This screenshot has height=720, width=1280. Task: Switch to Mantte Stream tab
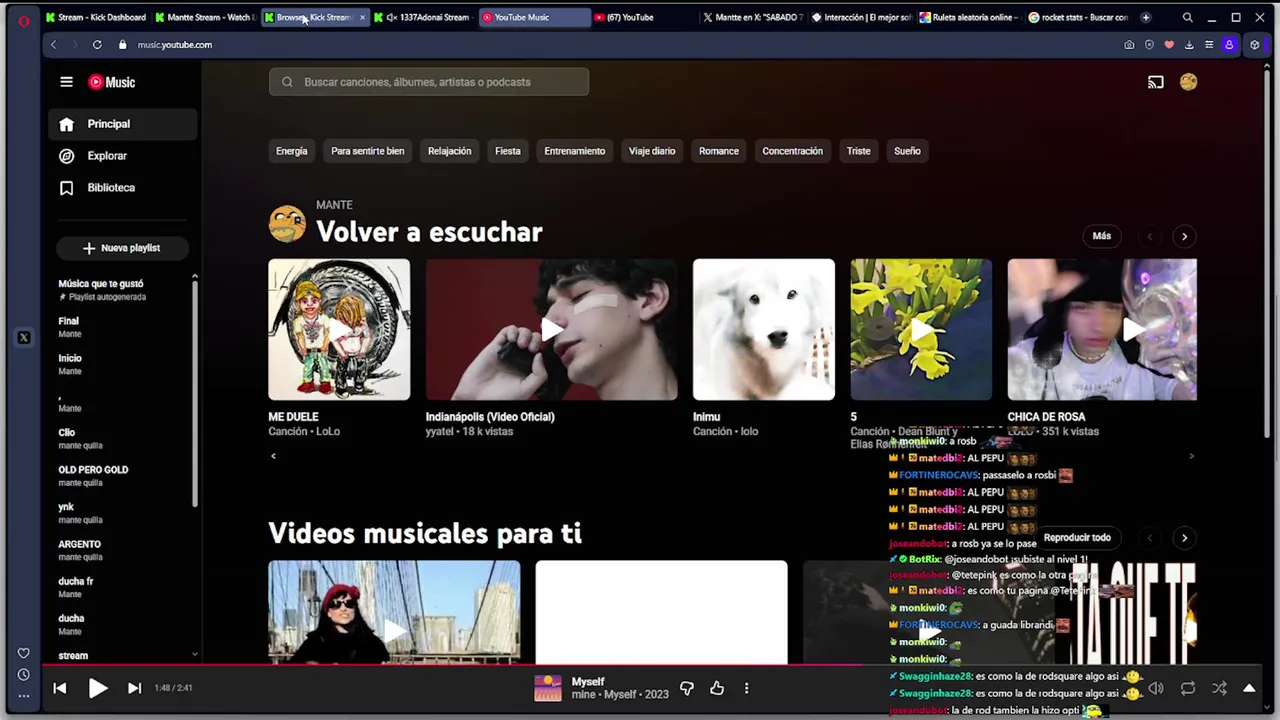tap(205, 17)
